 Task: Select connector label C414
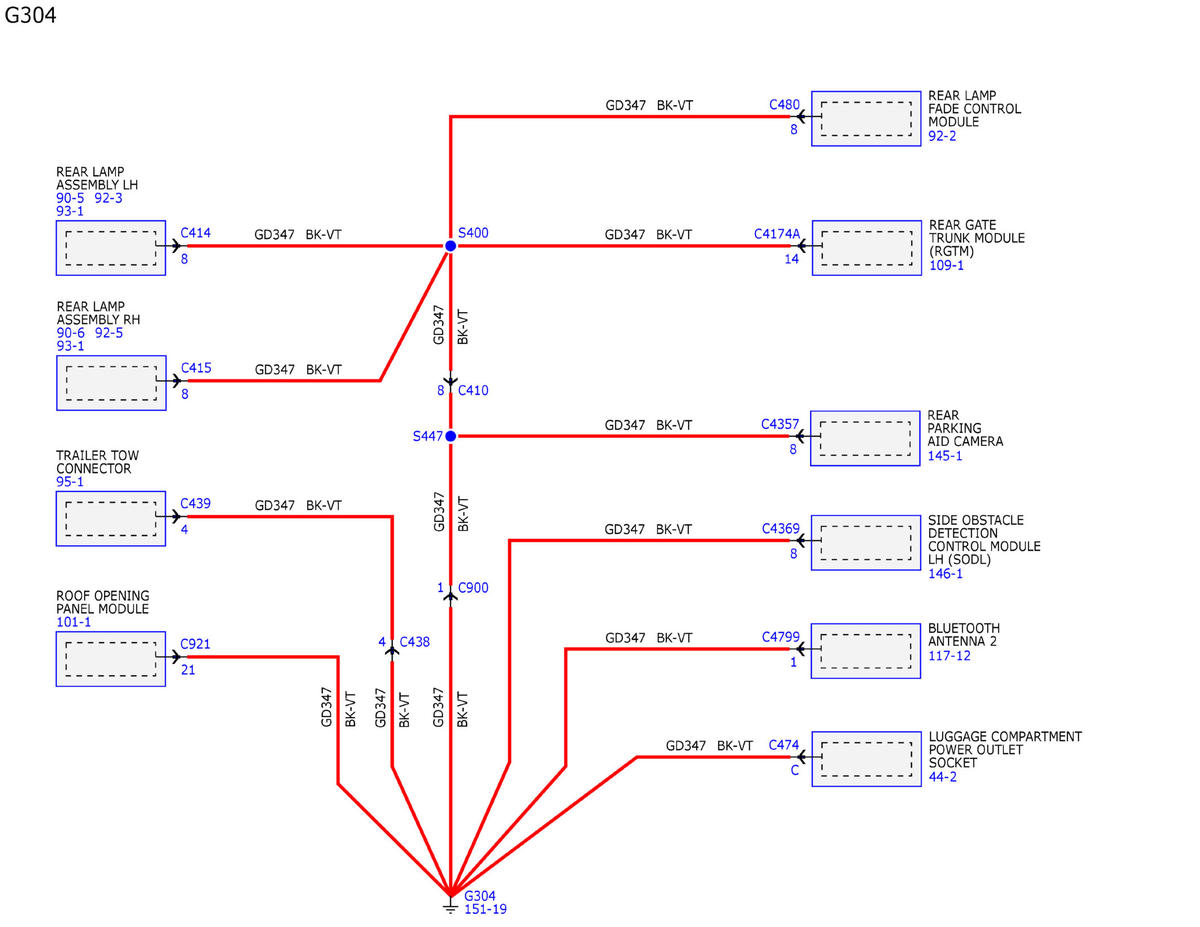(x=196, y=233)
